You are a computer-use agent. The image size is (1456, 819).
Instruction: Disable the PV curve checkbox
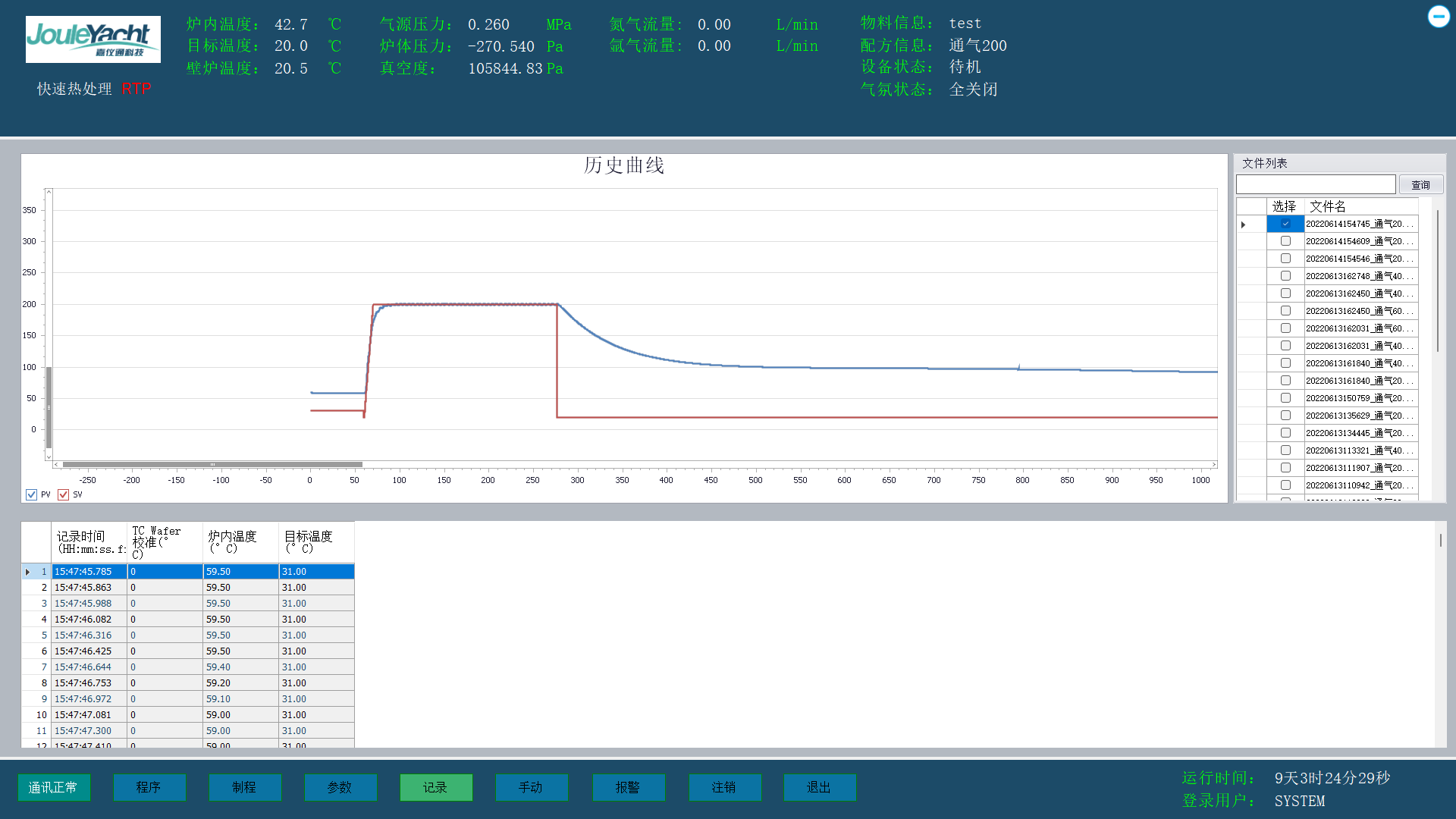coord(31,494)
